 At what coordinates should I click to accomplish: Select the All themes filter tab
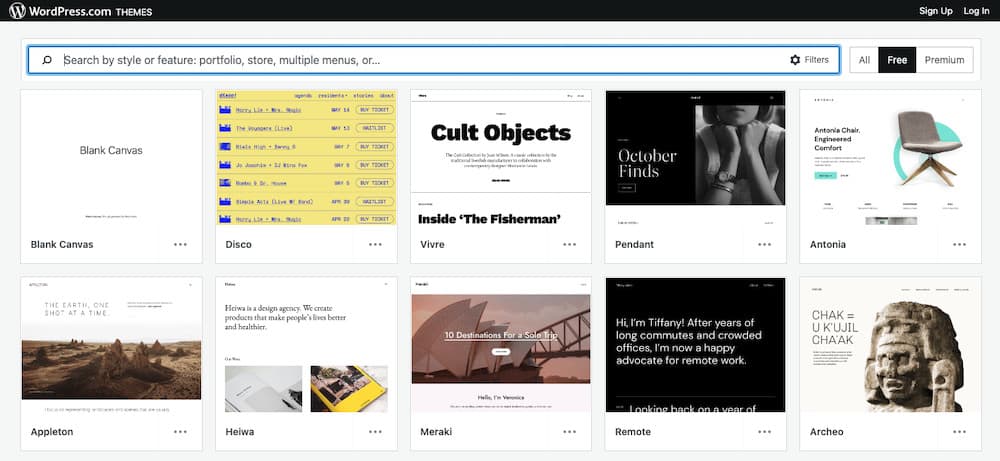pyautogui.click(x=864, y=60)
